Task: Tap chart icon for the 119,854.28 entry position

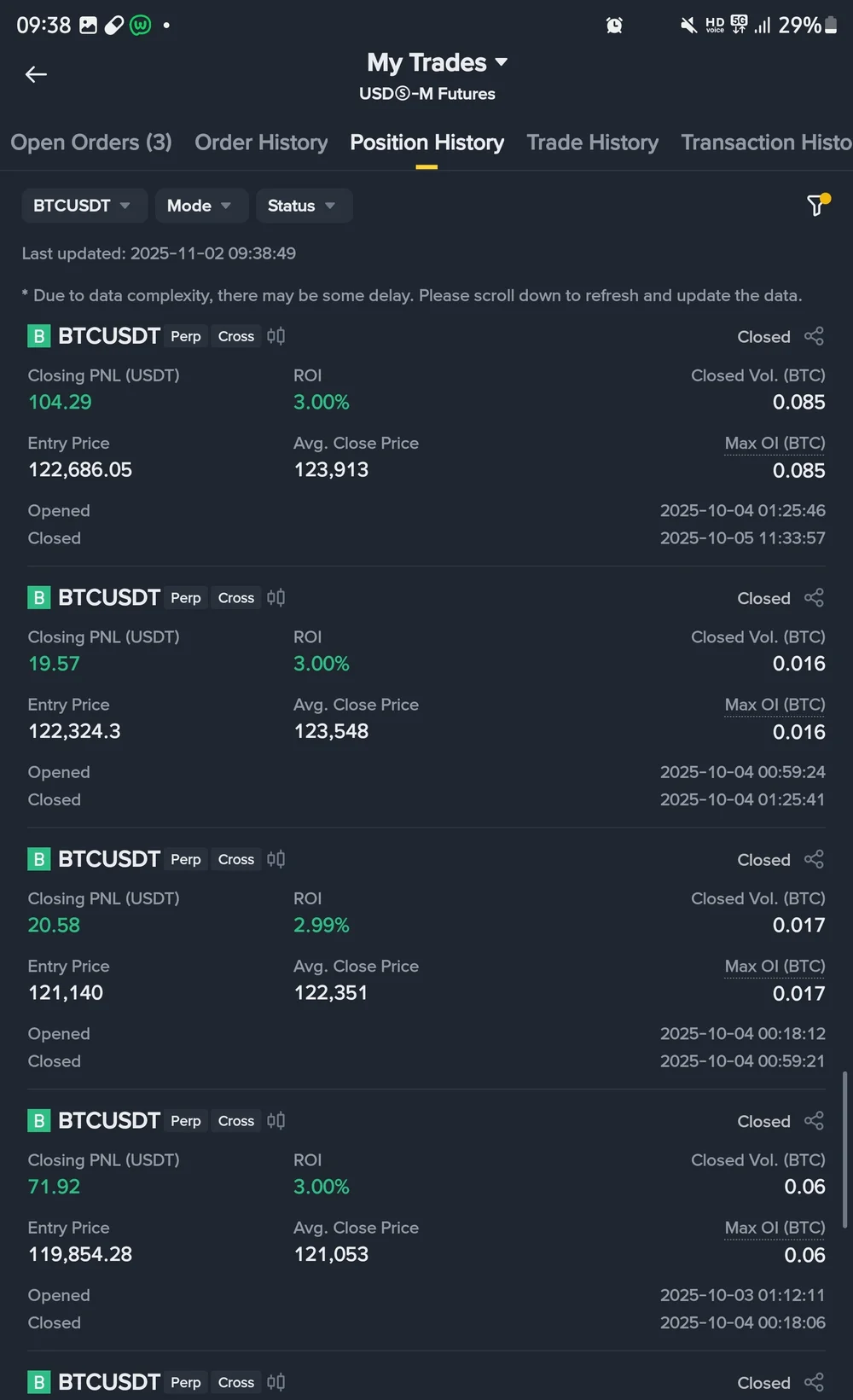Action: (x=276, y=1121)
